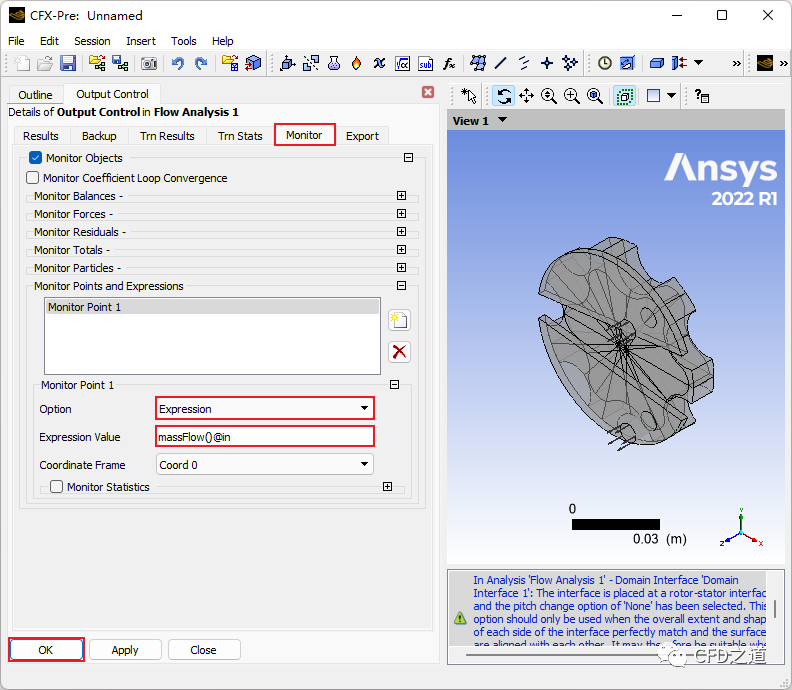Add new monitor point with the new-item icon
Screen dimensions: 792x690
399,320
